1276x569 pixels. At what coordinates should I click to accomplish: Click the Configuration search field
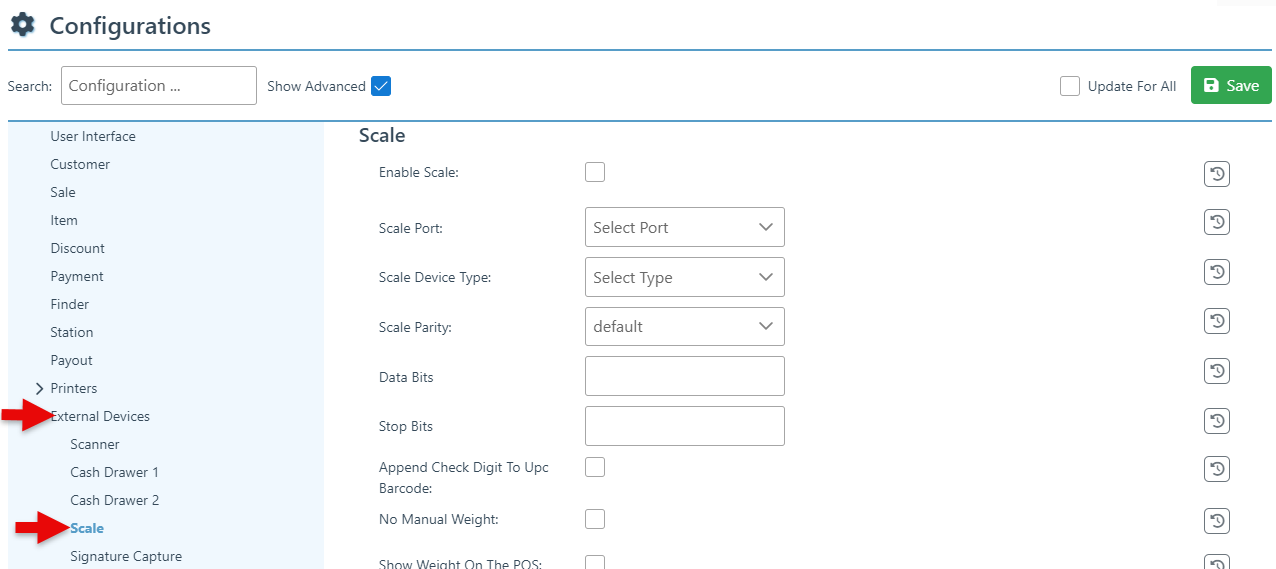tap(158, 86)
